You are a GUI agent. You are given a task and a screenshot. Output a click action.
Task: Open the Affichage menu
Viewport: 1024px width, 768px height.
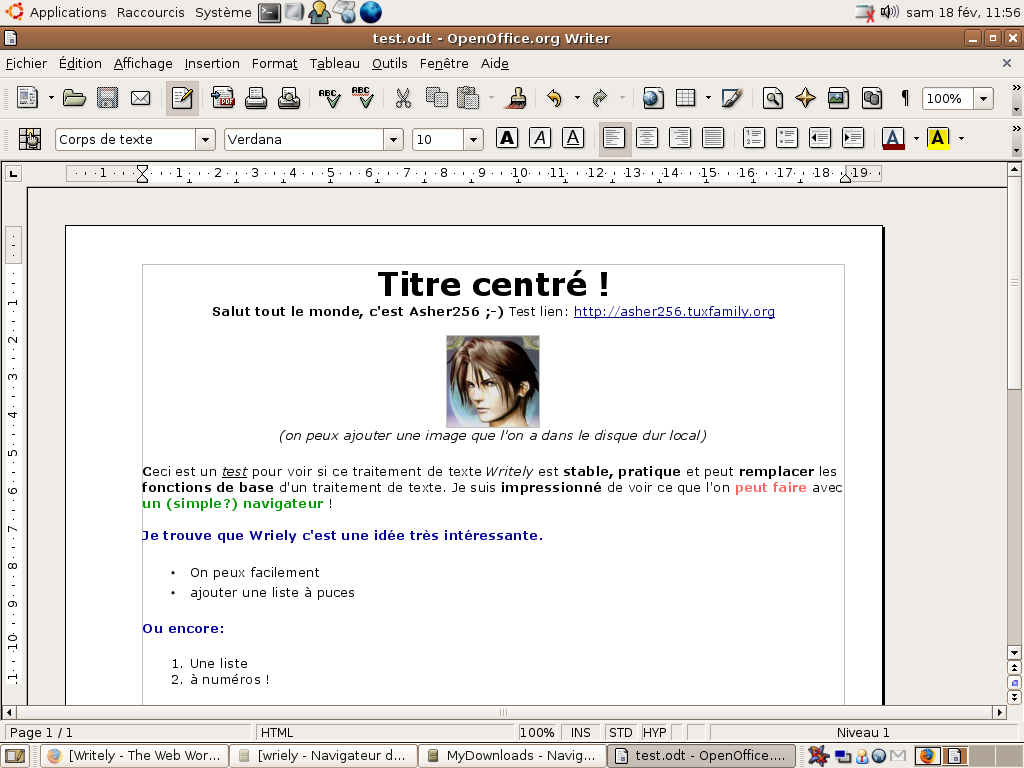143,63
